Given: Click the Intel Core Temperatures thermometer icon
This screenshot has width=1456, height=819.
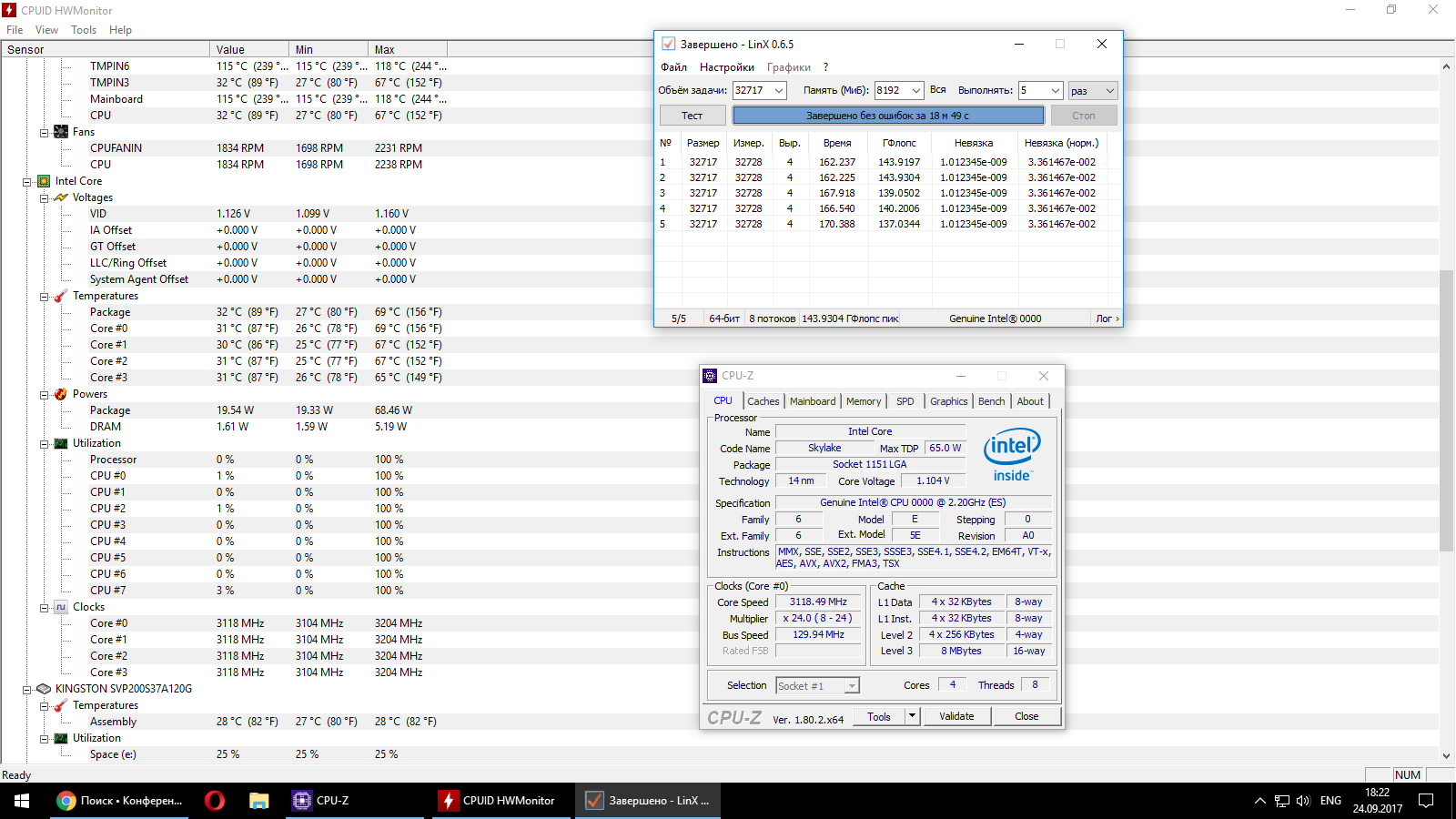Looking at the screenshot, I should 61,296.
